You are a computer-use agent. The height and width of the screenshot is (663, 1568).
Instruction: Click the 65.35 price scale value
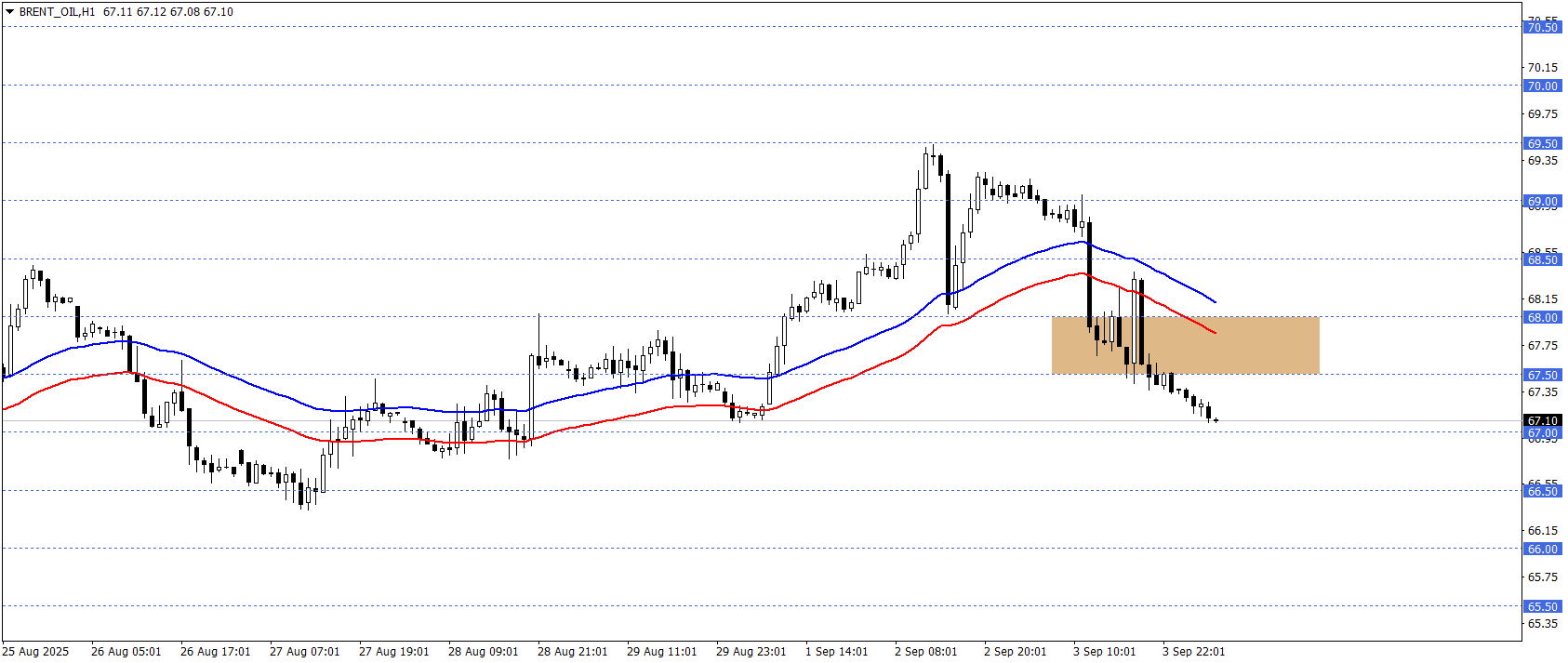1543,624
